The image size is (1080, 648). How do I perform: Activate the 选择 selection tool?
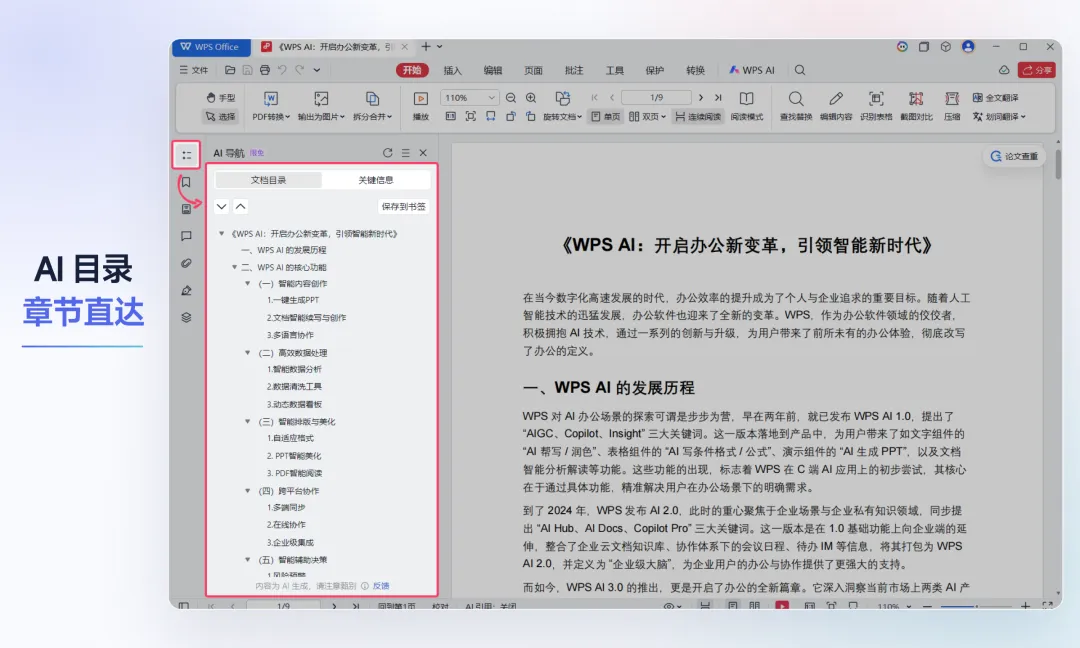tap(220, 116)
